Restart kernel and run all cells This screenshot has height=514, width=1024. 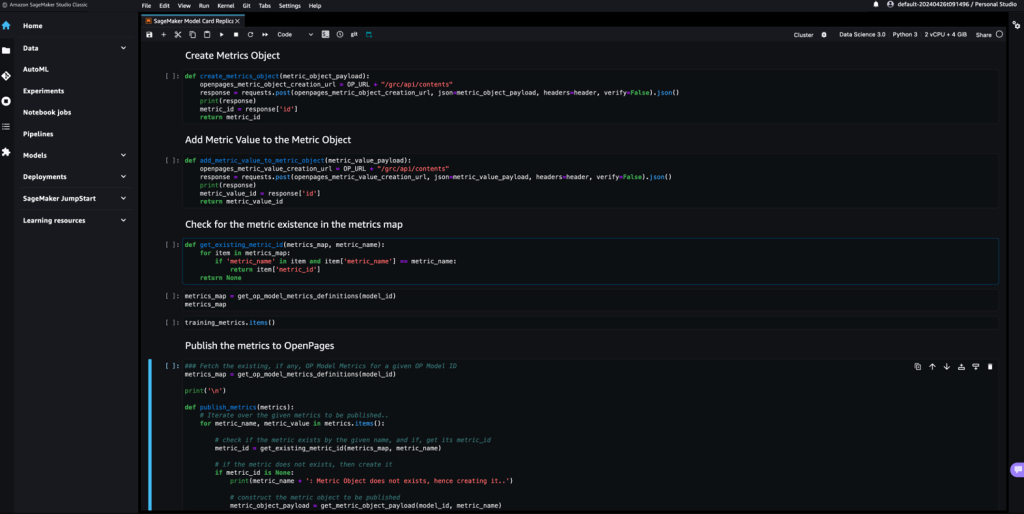coord(264,35)
